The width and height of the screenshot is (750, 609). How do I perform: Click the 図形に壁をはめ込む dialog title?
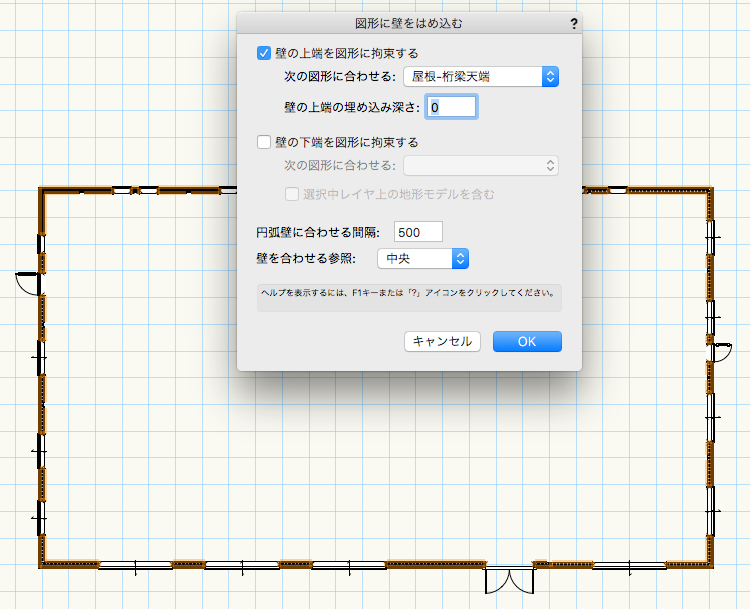point(408,23)
